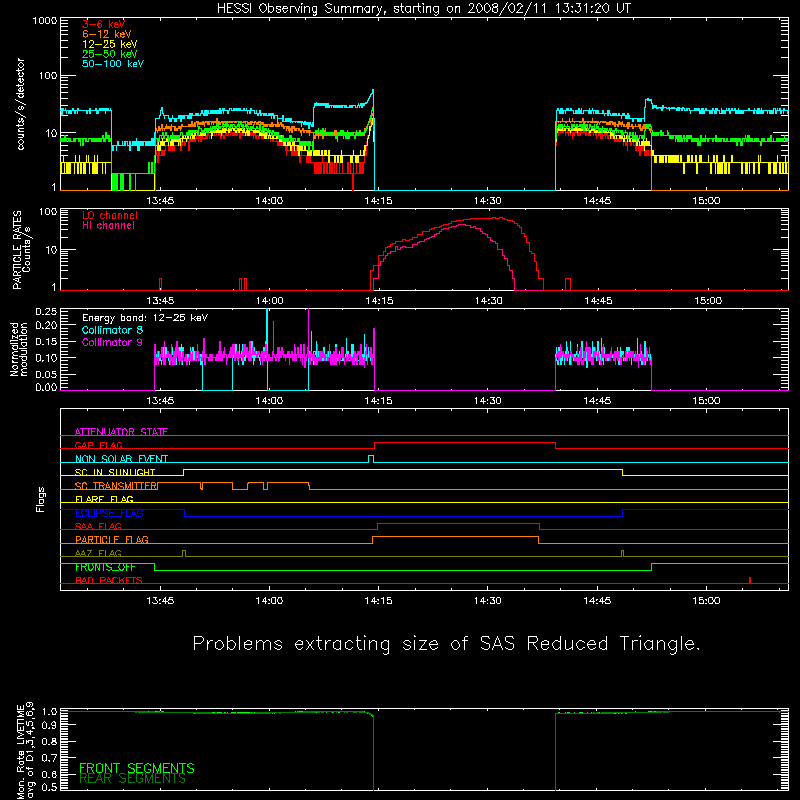
Task: Select the 3-6 keV legend label
Action: (103, 24)
